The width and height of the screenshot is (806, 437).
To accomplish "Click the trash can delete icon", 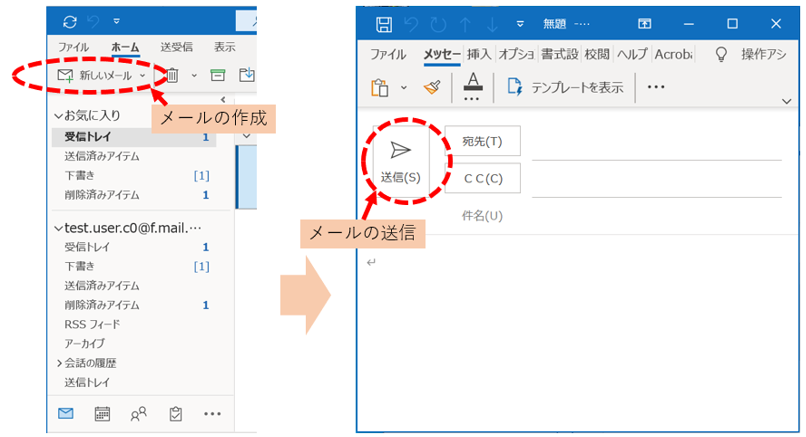I will point(172,75).
